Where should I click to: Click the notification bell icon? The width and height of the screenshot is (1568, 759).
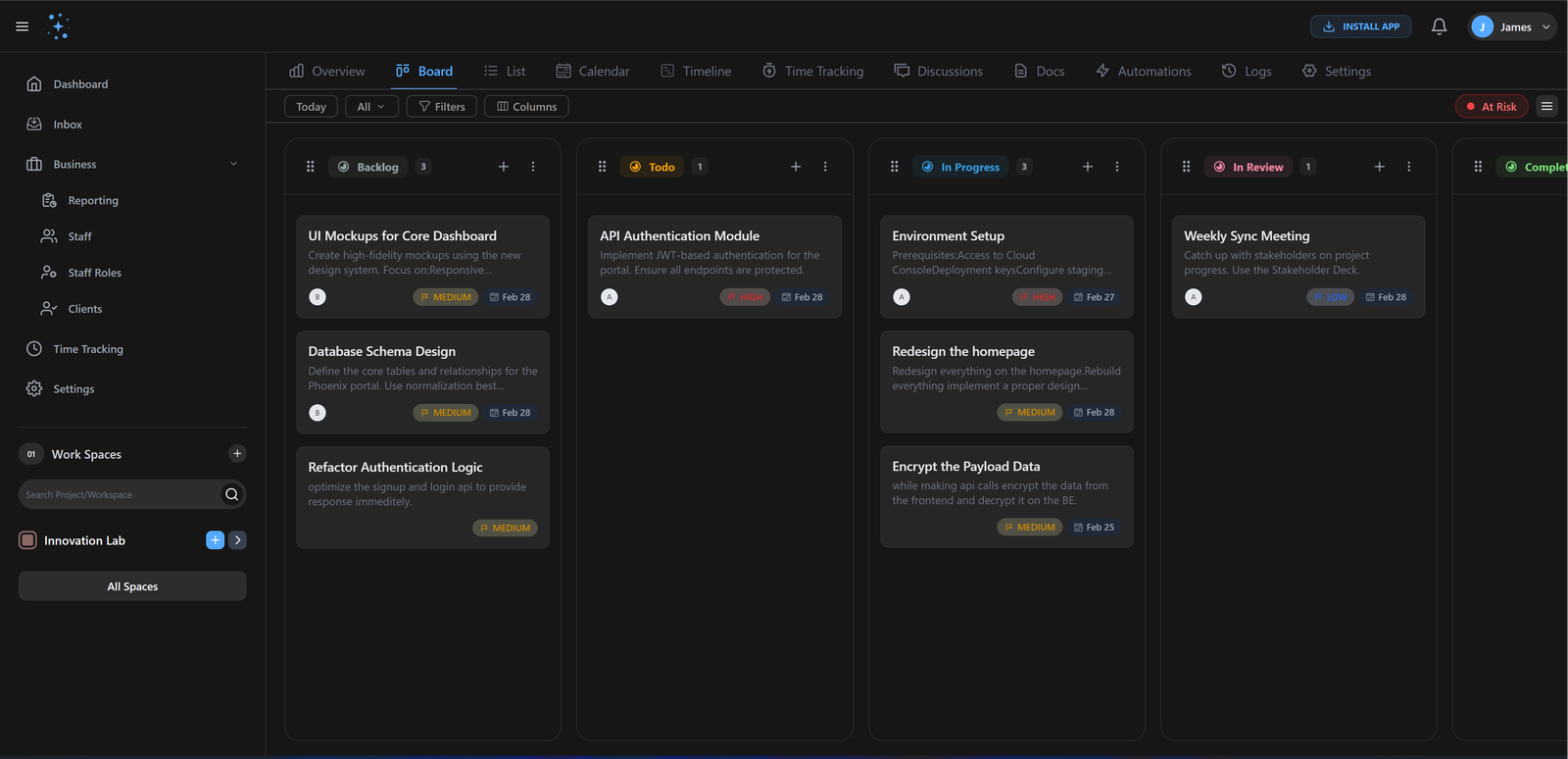tap(1439, 26)
